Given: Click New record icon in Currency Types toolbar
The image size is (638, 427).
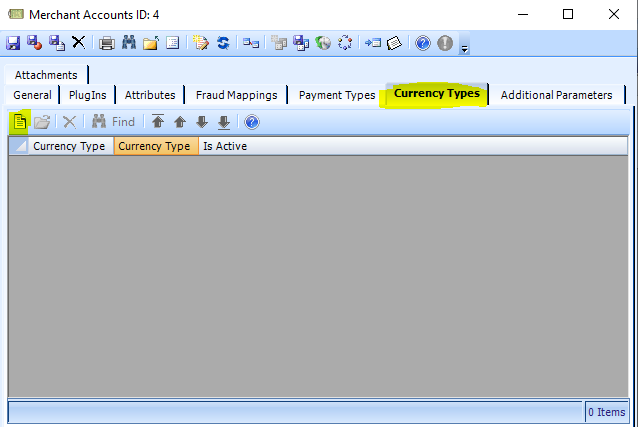Looking at the screenshot, I should pos(20,122).
